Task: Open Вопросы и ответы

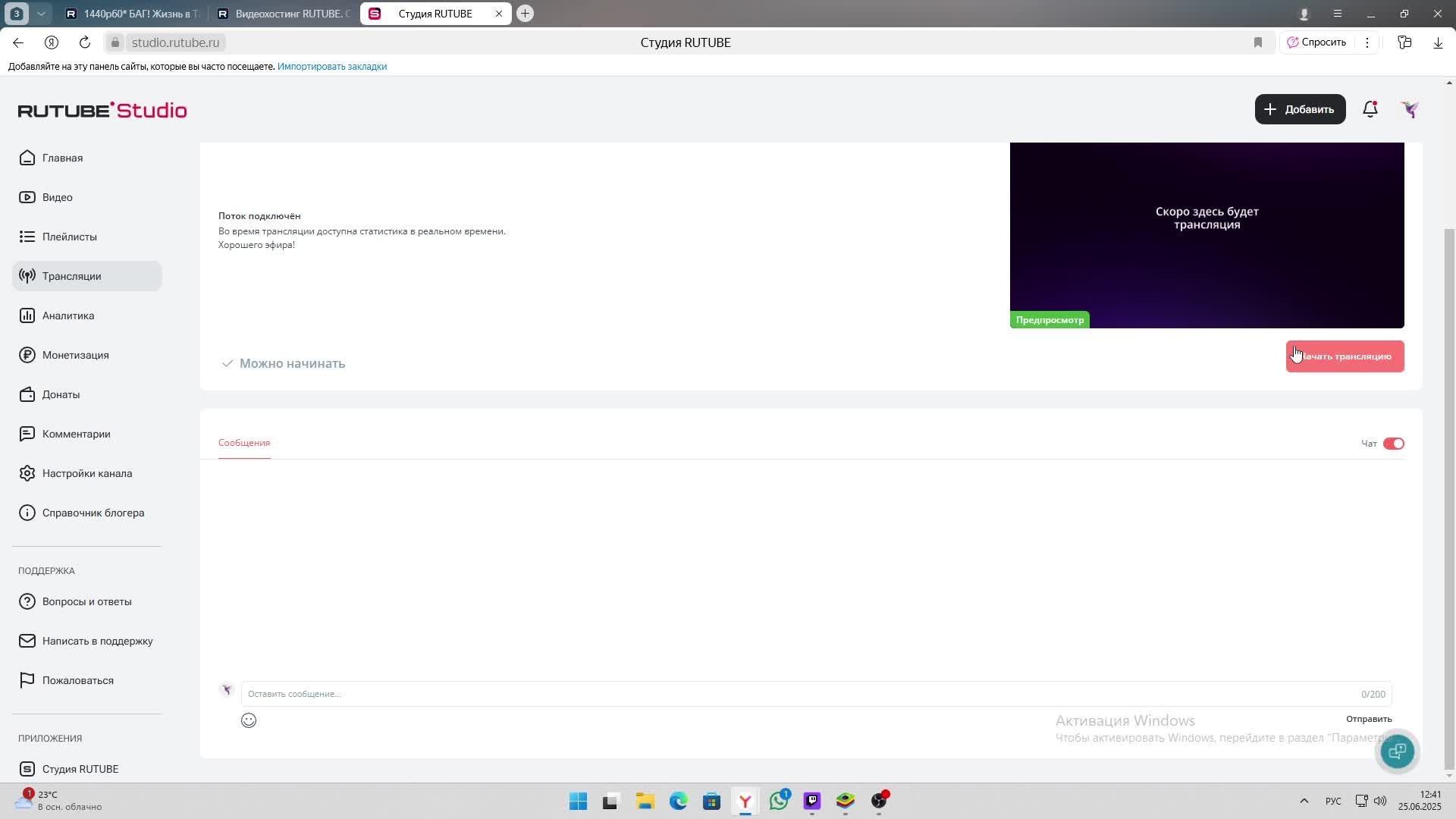Action: point(87,601)
